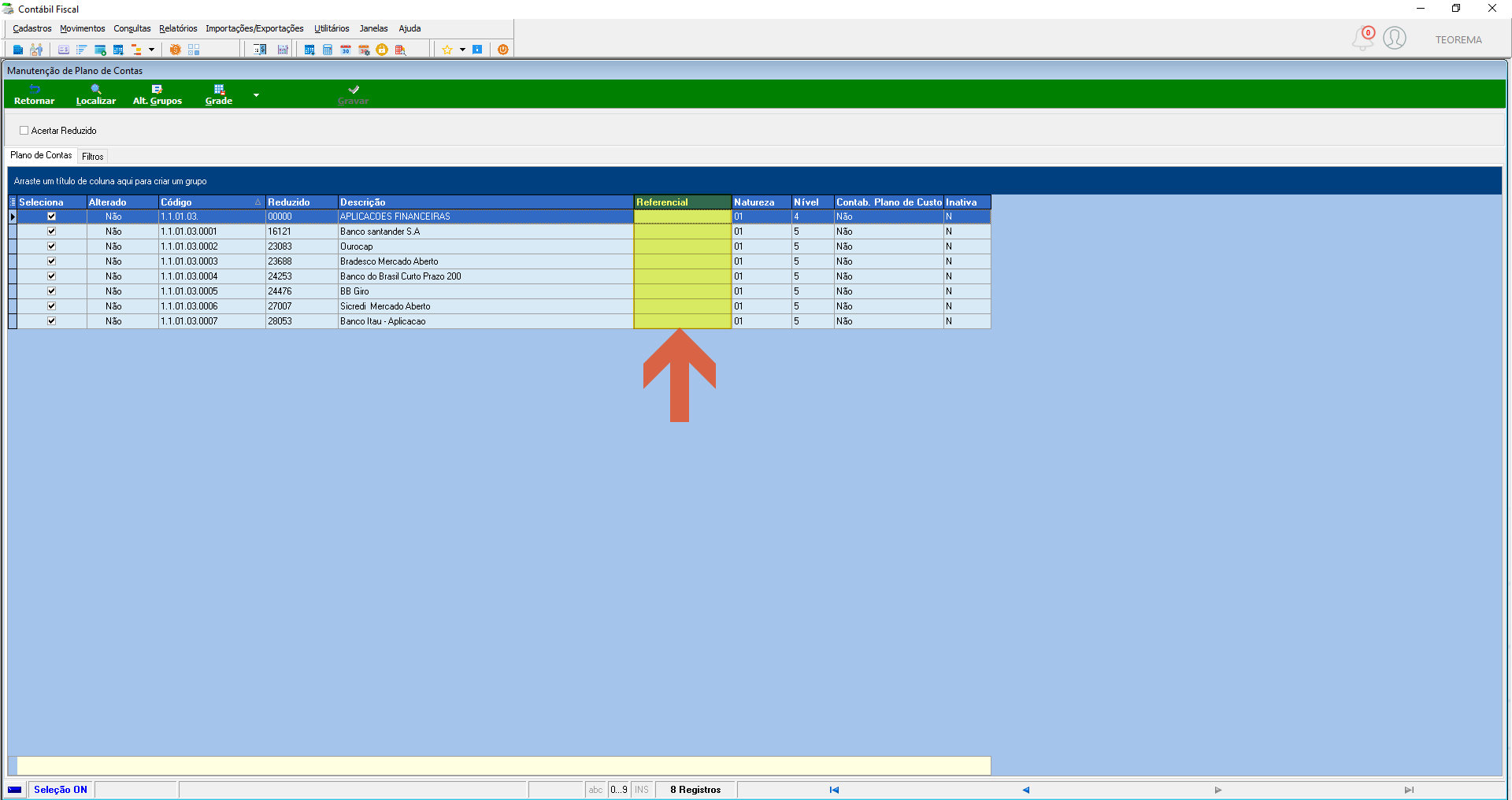Enable the Acertar Reduzido checkbox
This screenshot has height=800, width=1512.
click(24, 131)
